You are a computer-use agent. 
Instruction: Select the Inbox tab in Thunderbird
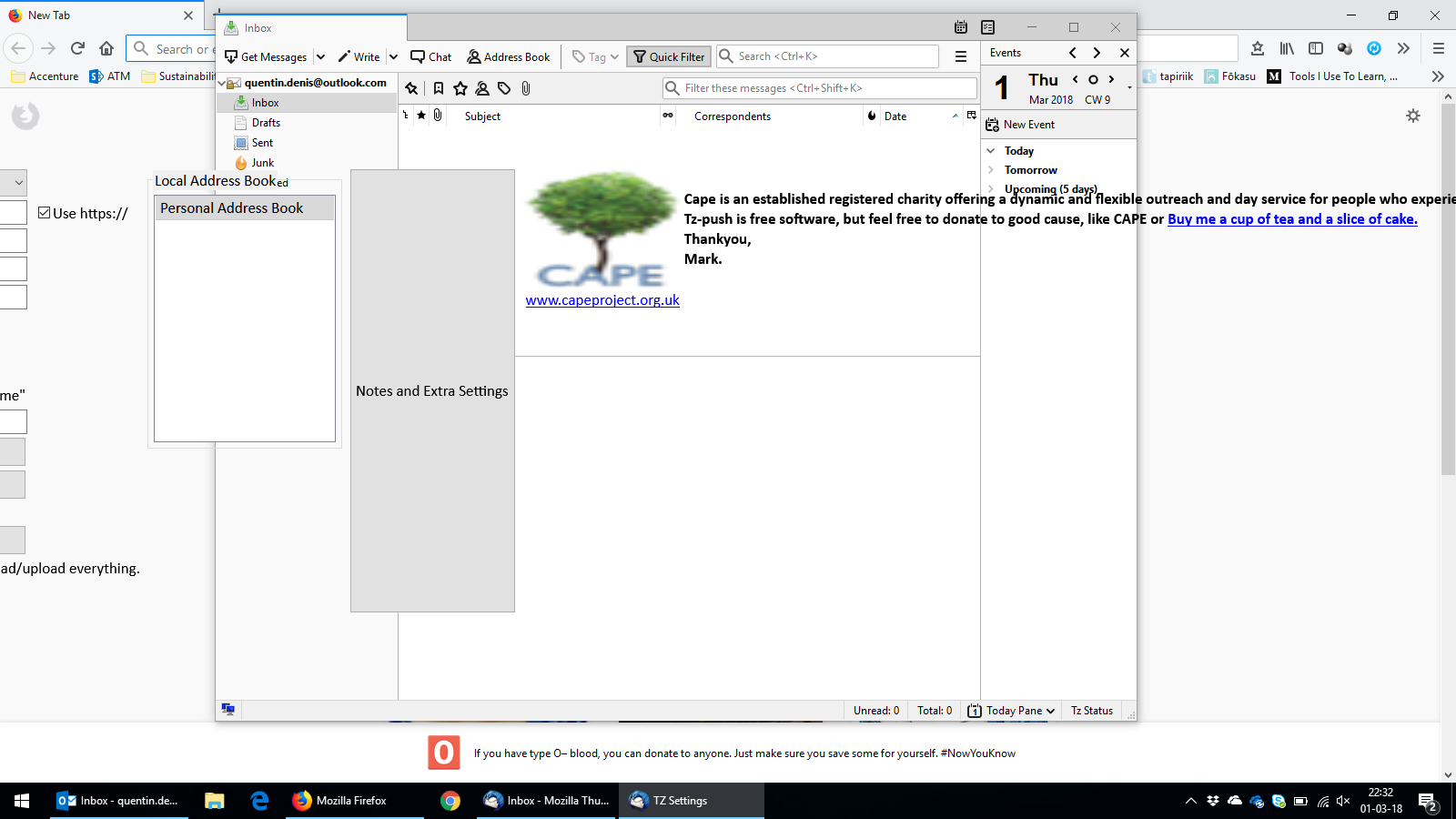(312, 28)
